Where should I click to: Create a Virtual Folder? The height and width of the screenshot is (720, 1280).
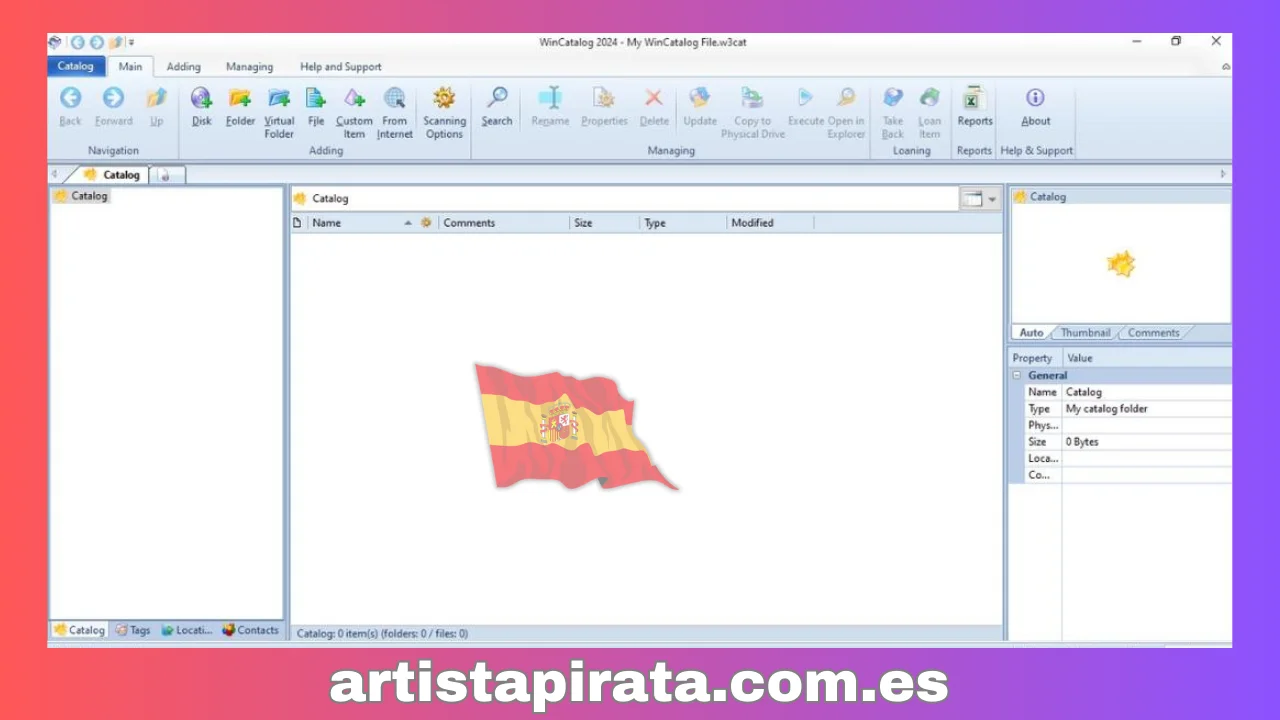pos(279,98)
